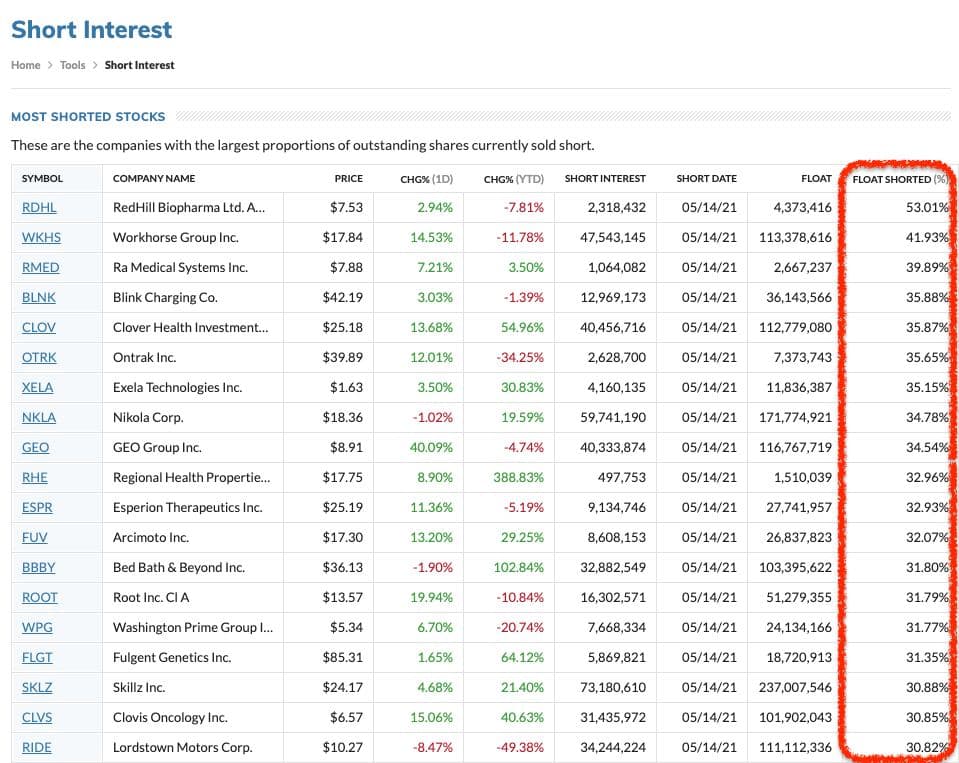Image resolution: width=959 pixels, height=763 pixels.
Task: Click the 41.93% float shorted value
Action: [x=927, y=237]
